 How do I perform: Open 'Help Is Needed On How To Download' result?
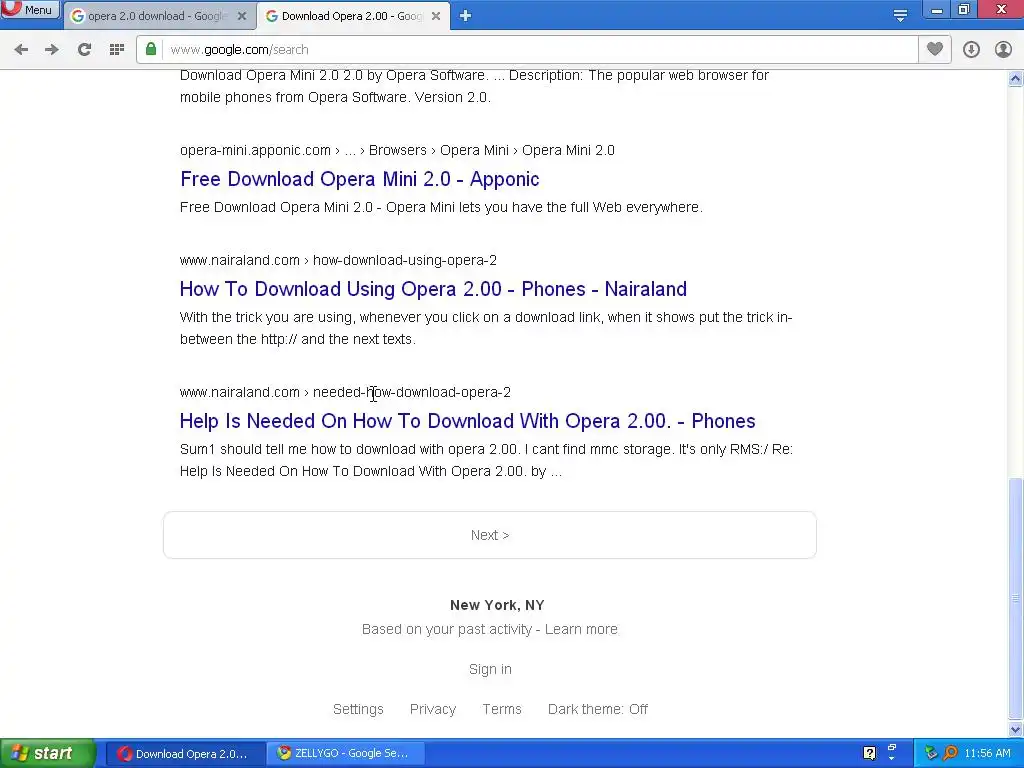tap(468, 421)
